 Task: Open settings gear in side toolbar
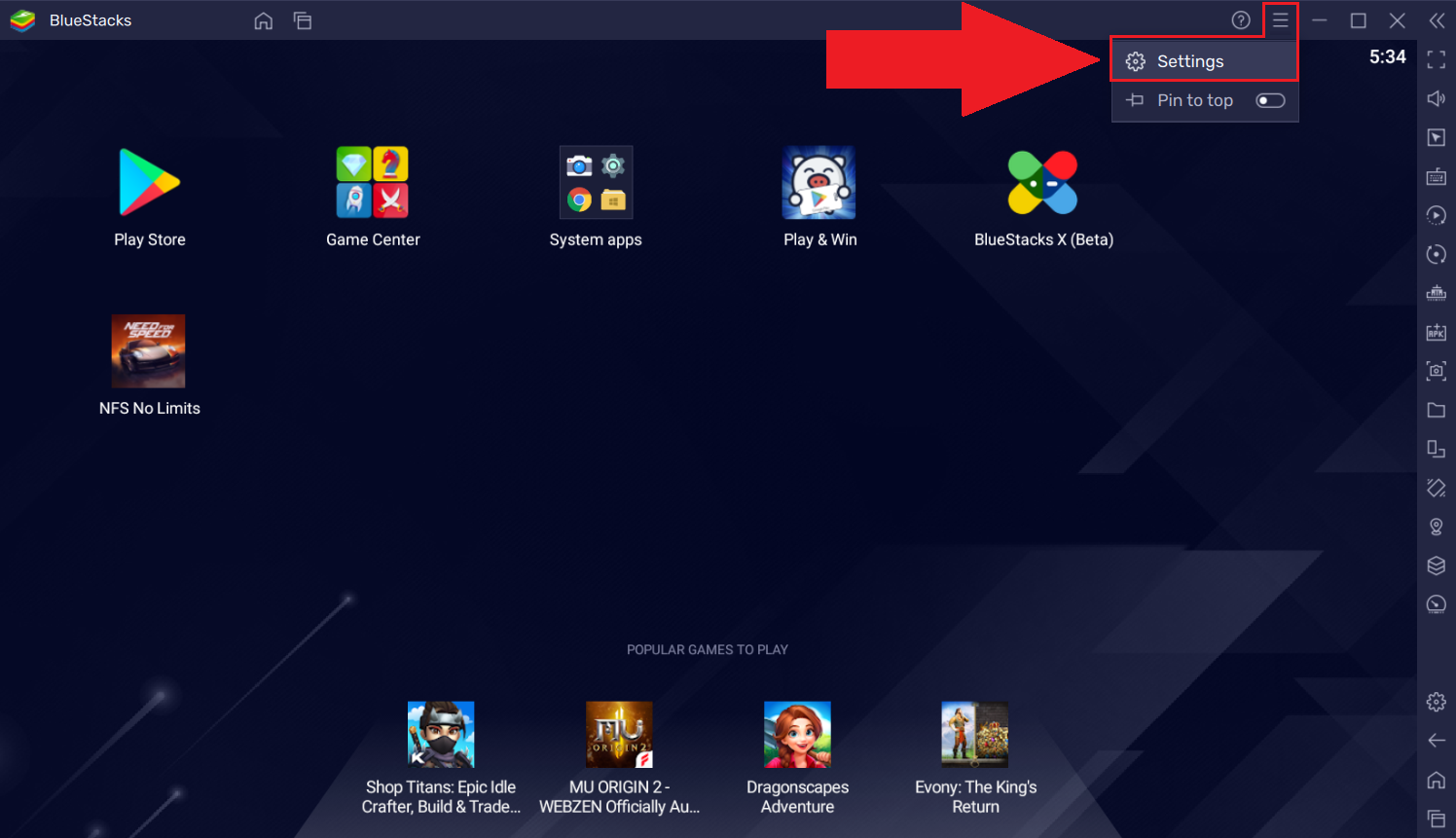click(1437, 703)
